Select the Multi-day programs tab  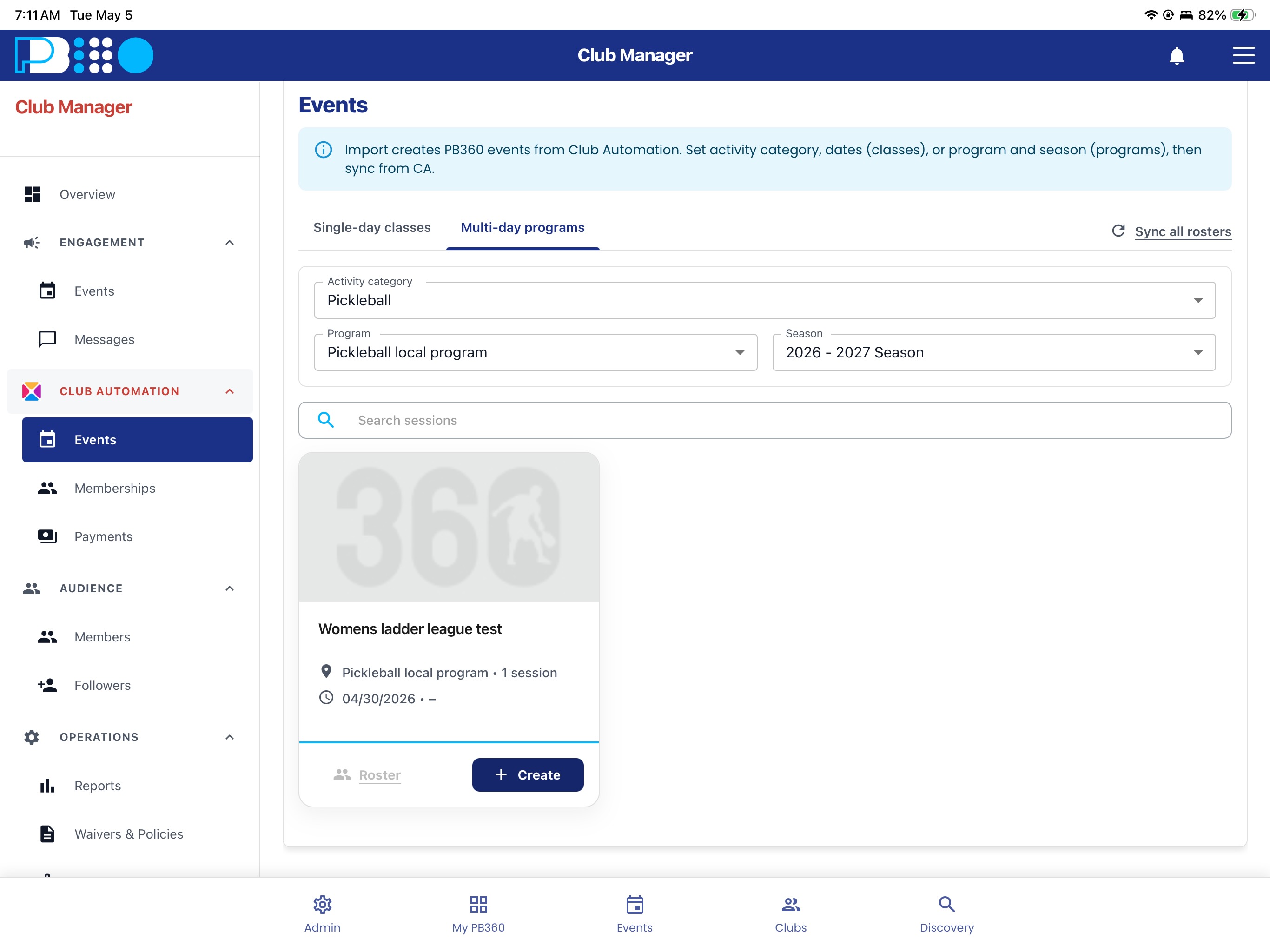click(523, 227)
